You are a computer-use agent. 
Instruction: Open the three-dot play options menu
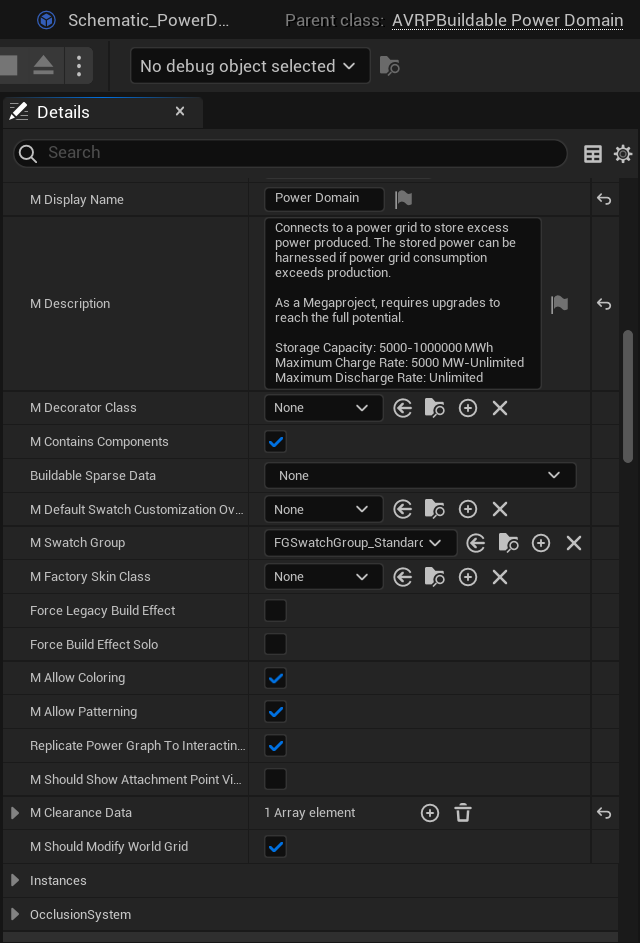(x=79, y=66)
